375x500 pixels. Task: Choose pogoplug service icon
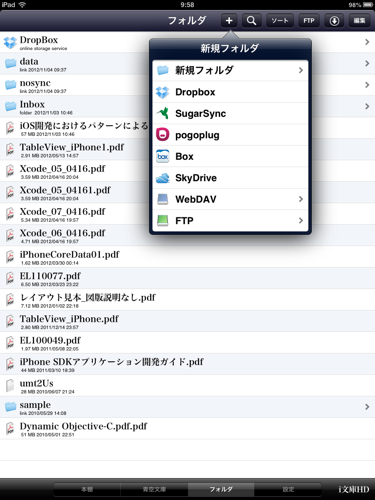tap(163, 135)
